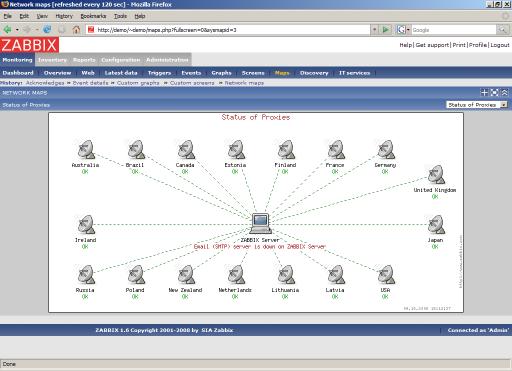The width and height of the screenshot is (512, 371).
Task: Open the address bar history dropdown arrow
Action: 375,30
